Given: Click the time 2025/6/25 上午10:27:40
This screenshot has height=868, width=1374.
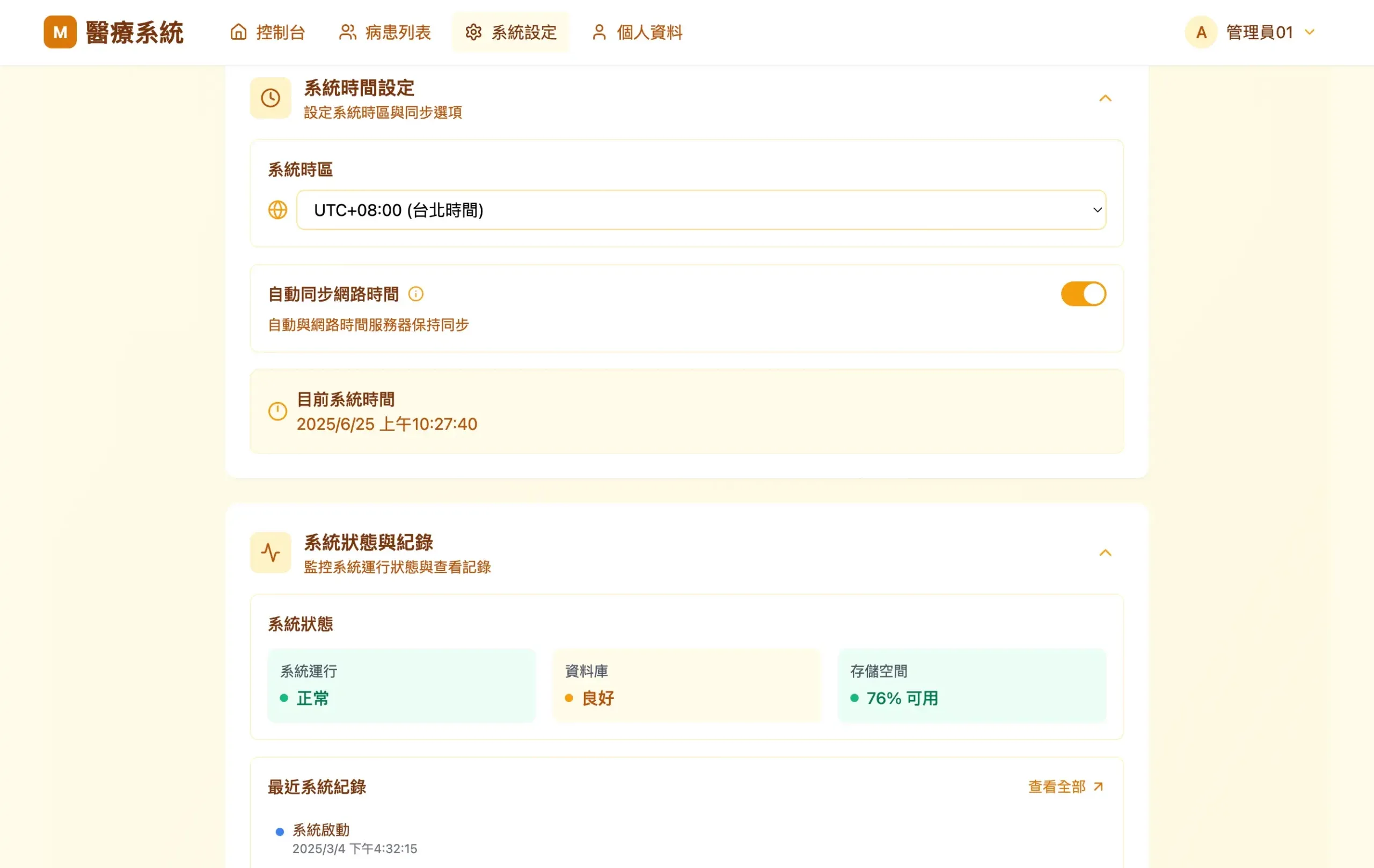Looking at the screenshot, I should 386,424.
